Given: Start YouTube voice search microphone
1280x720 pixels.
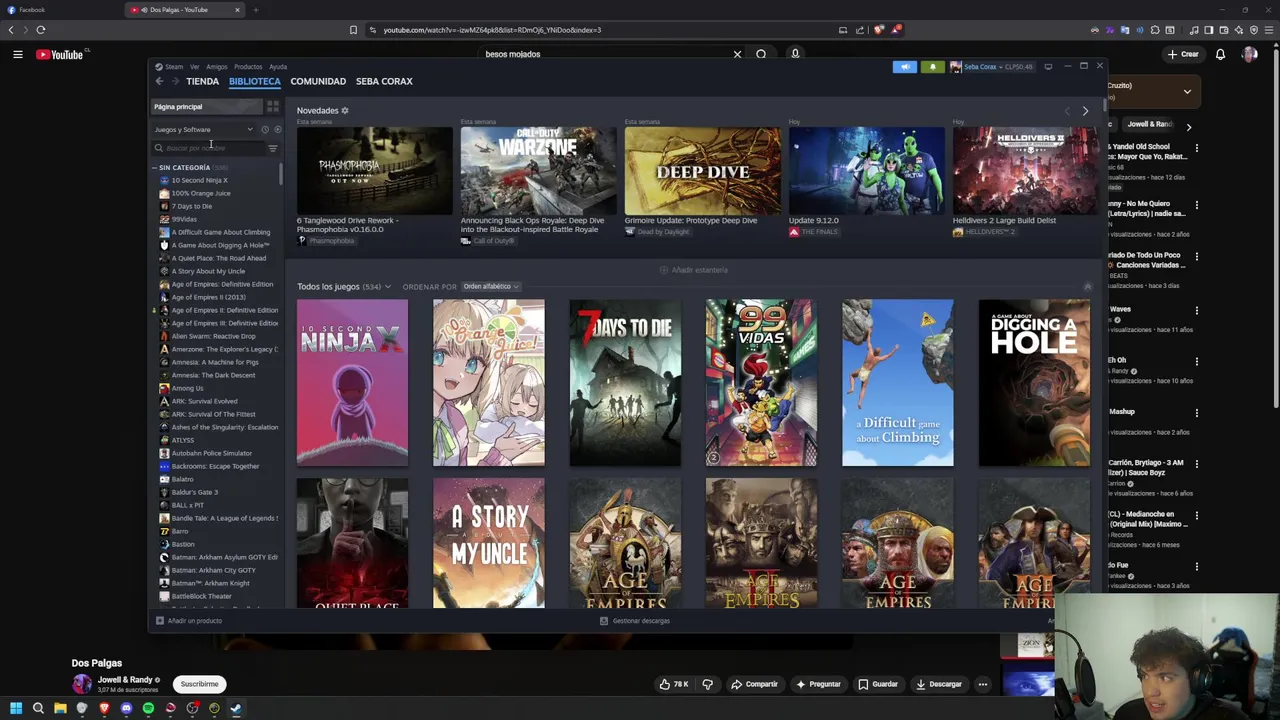Looking at the screenshot, I should (795, 54).
